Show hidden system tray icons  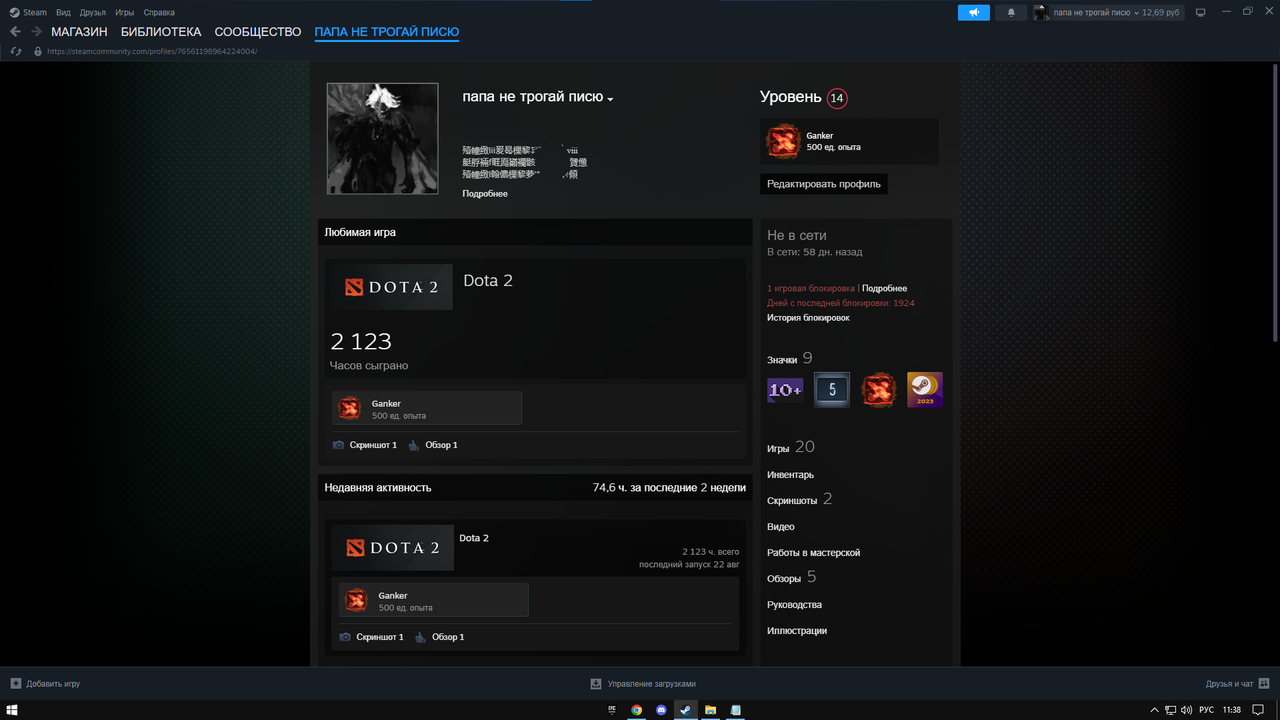click(x=1154, y=710)
